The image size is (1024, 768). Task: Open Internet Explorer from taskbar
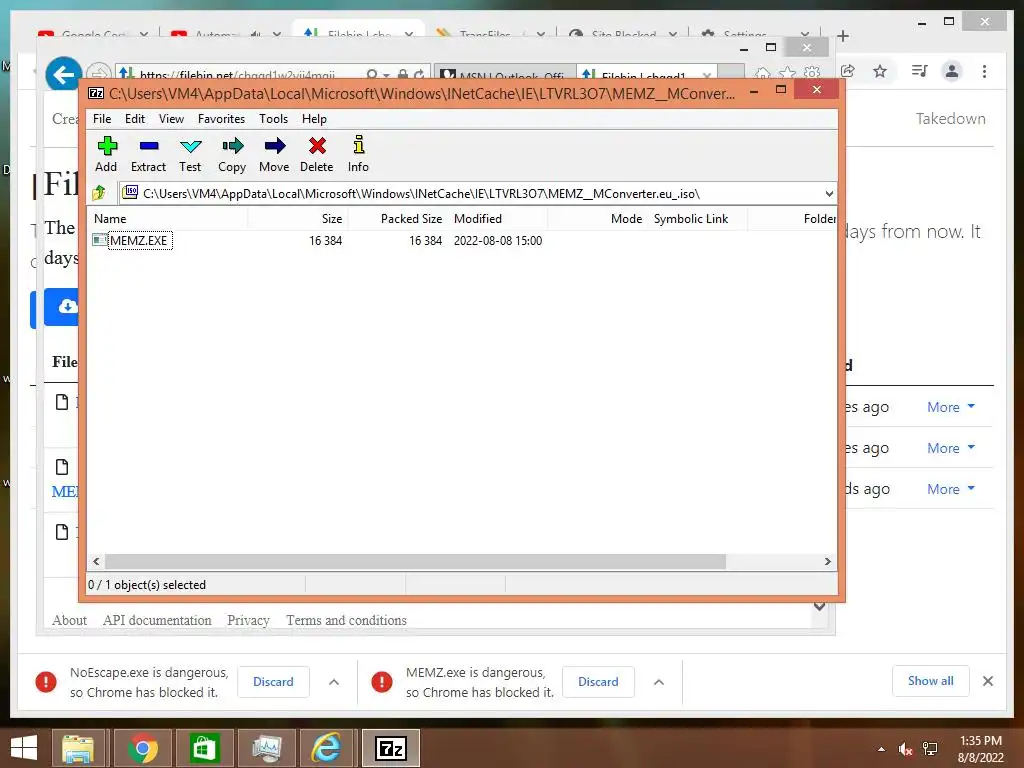[x=325, y=748]
